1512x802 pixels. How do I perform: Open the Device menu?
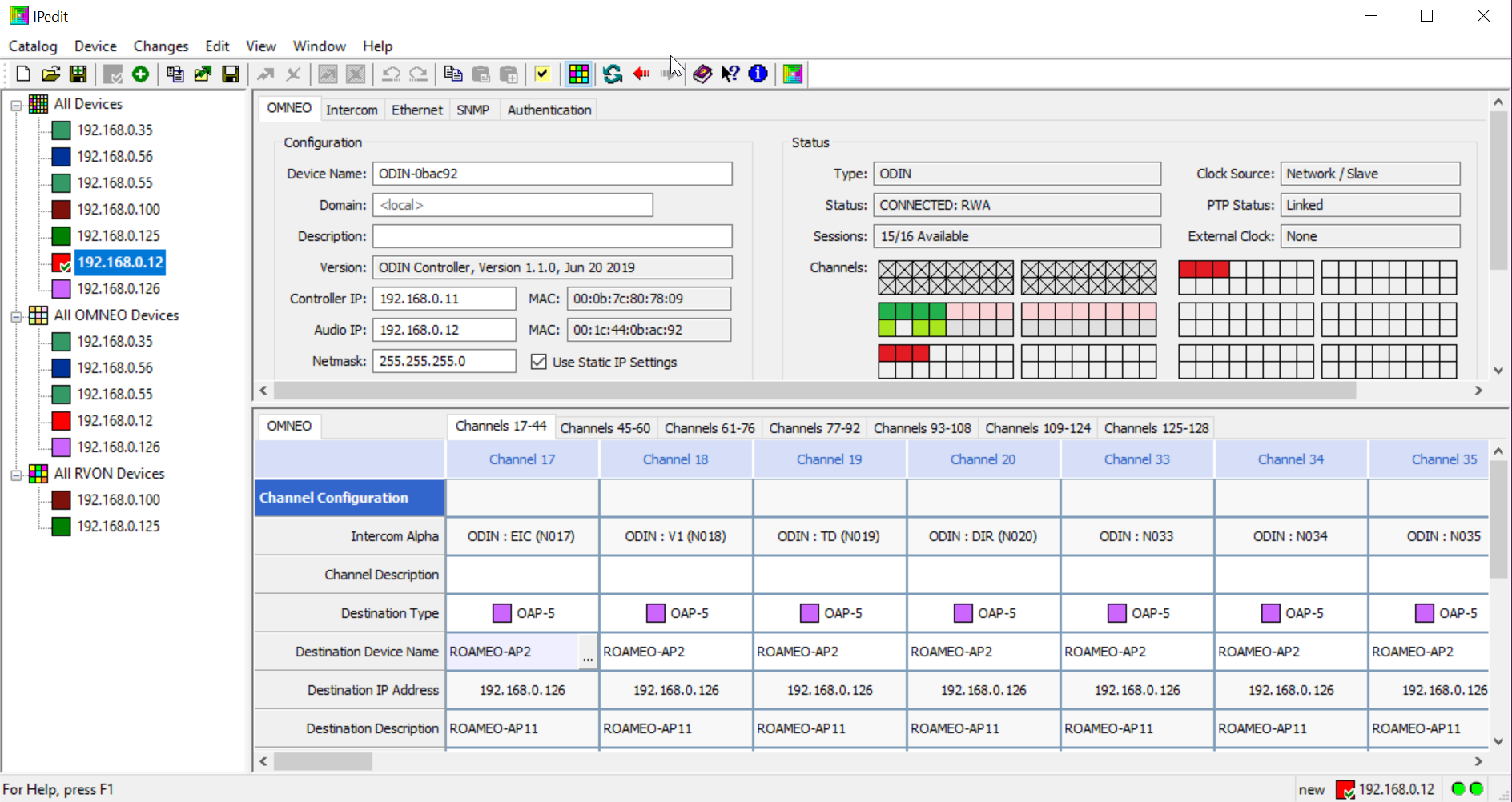[95, 46]
